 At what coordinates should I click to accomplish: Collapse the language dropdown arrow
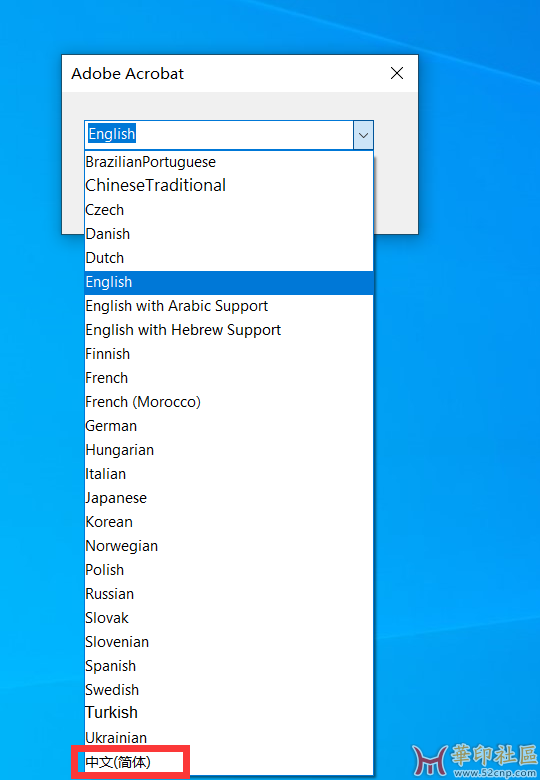pos(363,135)
